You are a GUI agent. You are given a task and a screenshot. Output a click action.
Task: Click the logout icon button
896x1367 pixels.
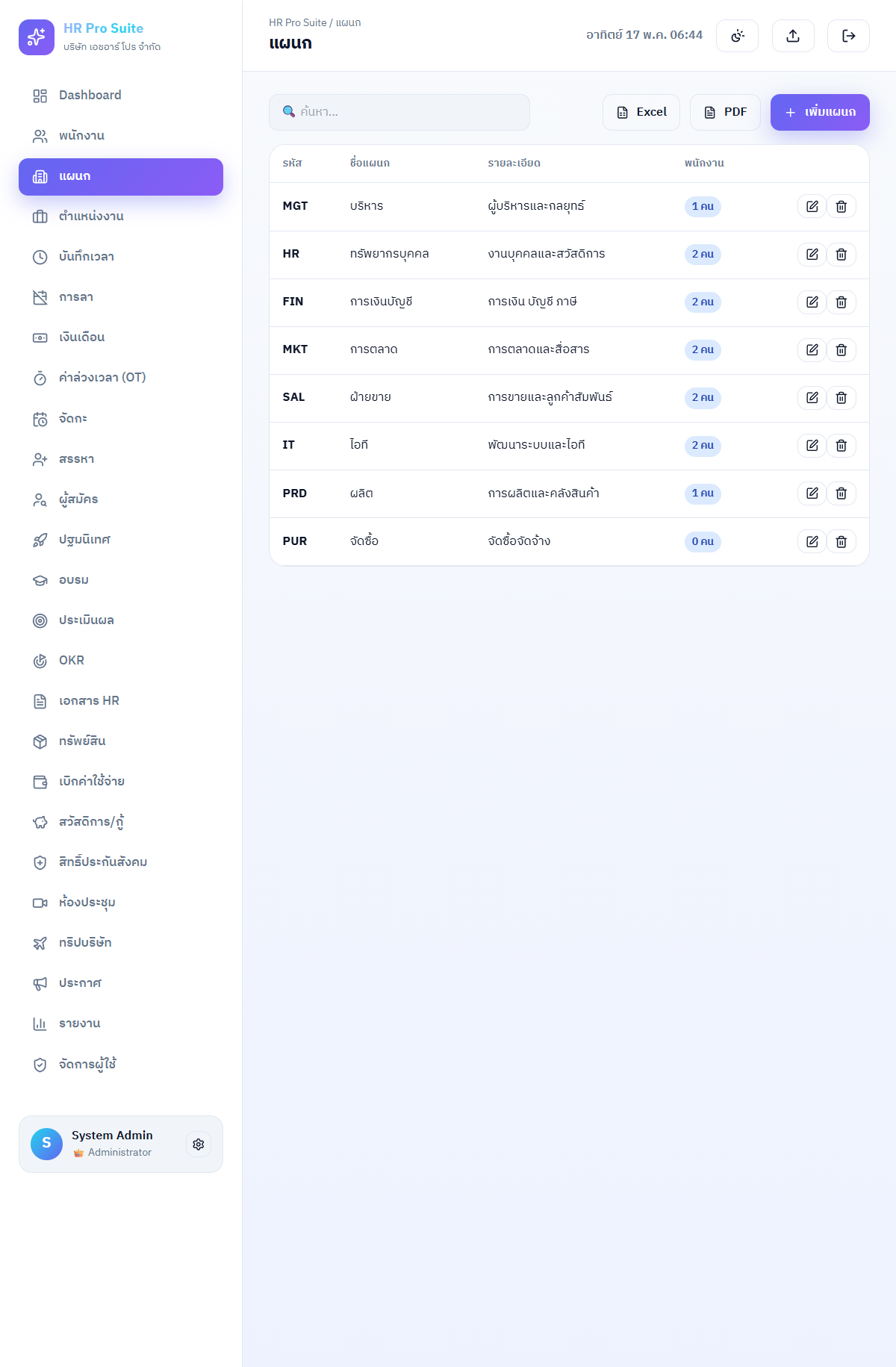pos(848,36)
